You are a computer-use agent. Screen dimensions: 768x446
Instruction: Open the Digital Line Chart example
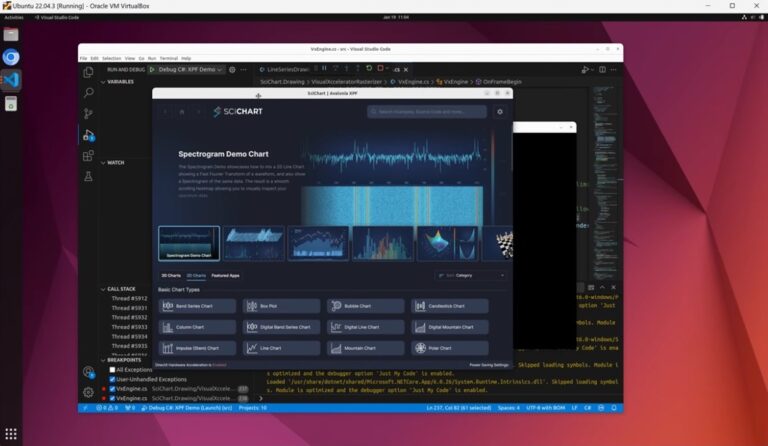point(365,327)
